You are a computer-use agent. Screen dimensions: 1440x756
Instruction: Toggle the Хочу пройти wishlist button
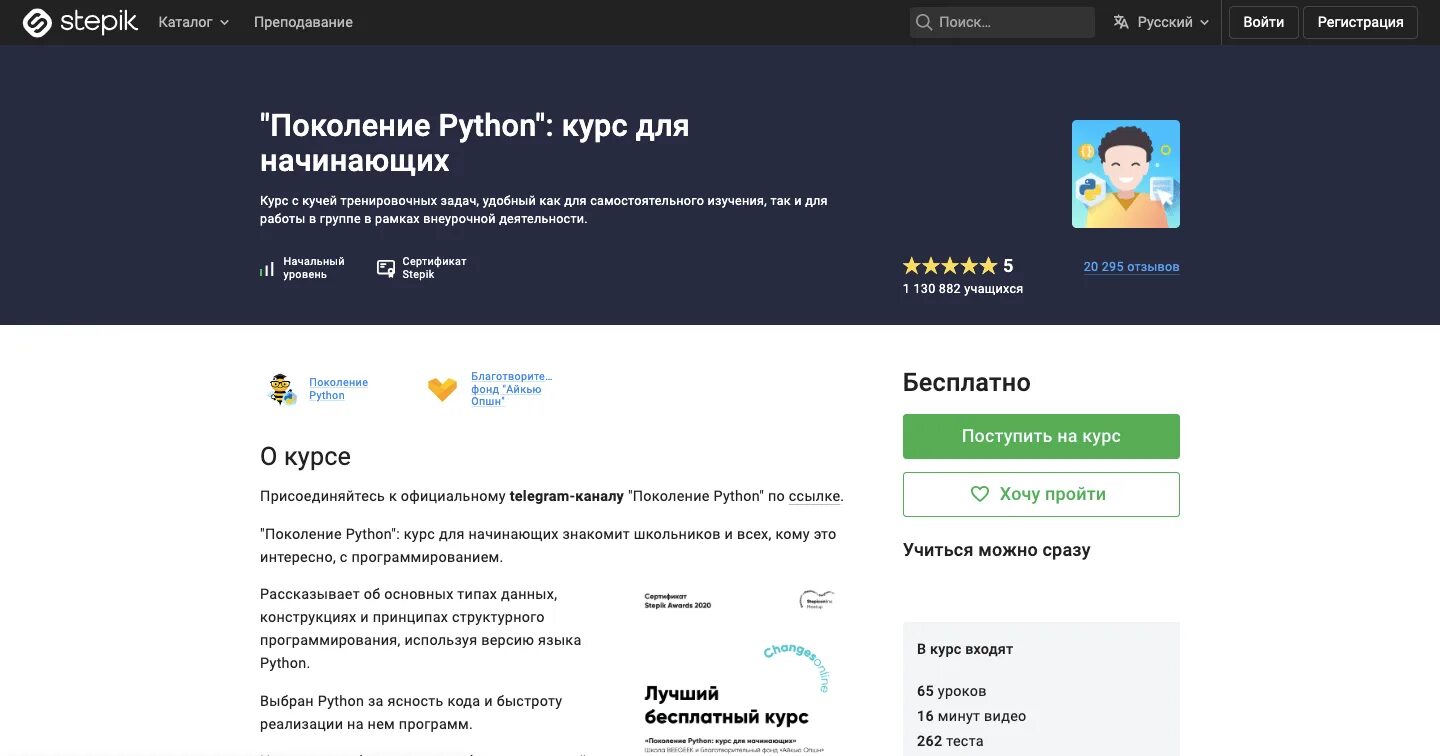coord(1041,494)
